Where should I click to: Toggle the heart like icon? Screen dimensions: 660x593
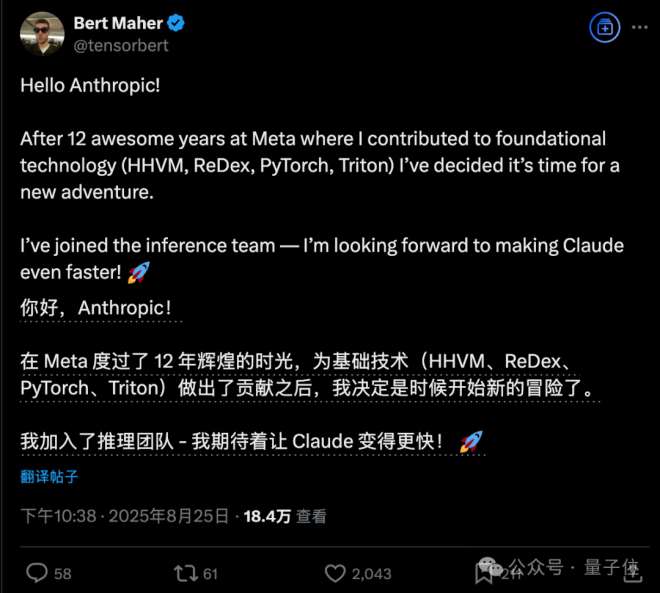coord(335,573)
